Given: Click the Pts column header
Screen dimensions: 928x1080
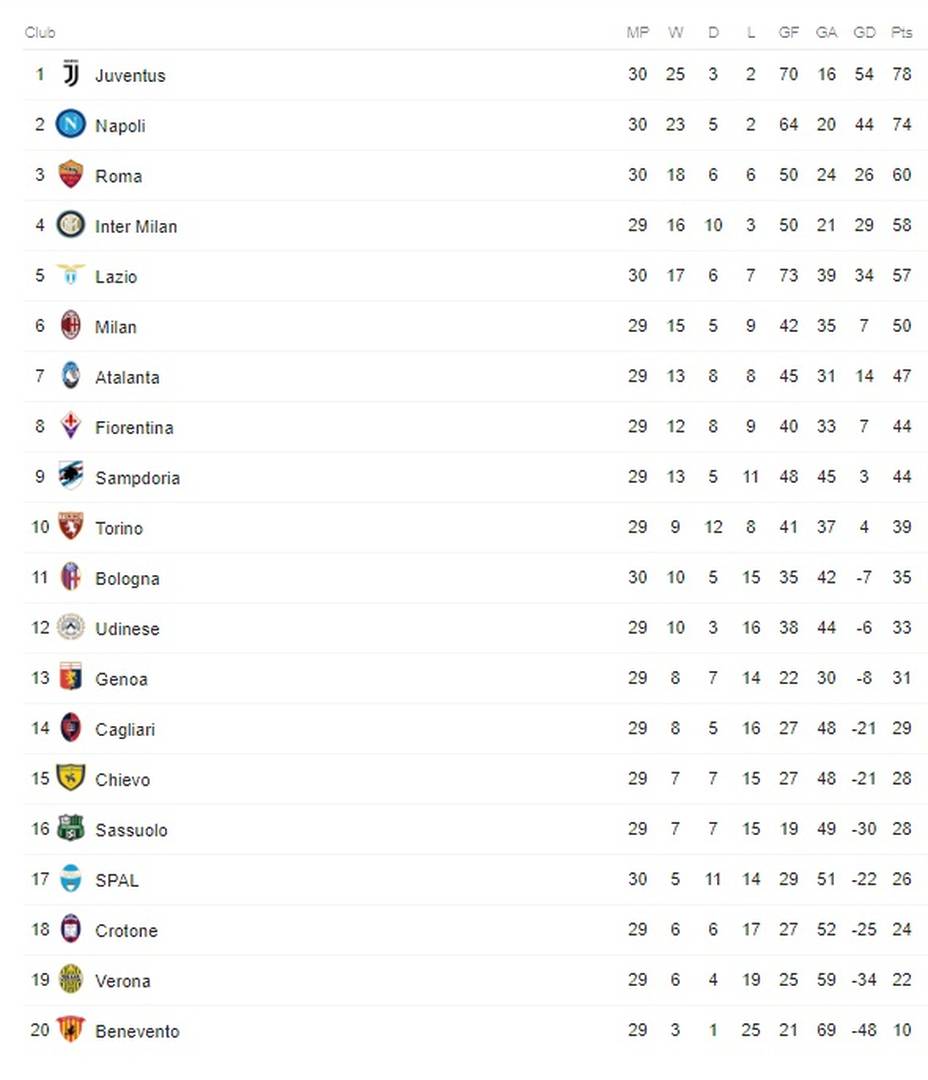Looking at the screenshot, I should 901,33.
